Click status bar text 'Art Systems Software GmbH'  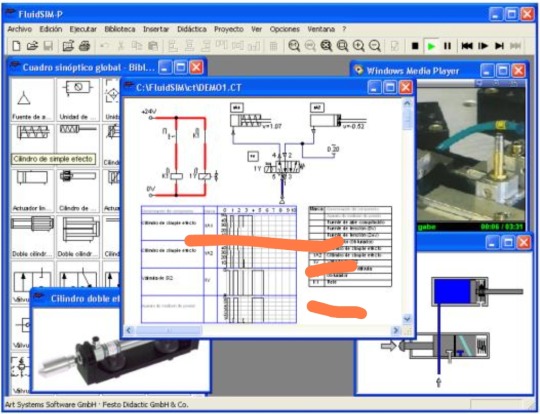coord(51,404)
